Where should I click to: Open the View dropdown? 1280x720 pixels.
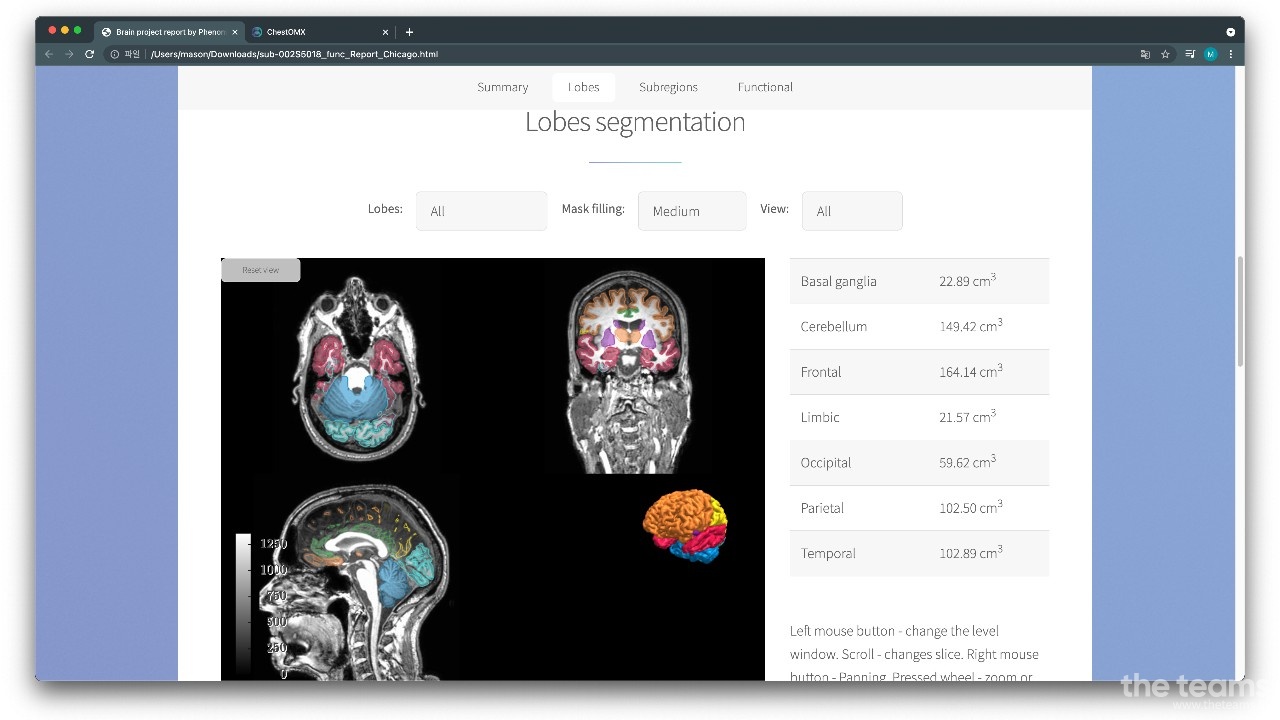coord(851,211)
